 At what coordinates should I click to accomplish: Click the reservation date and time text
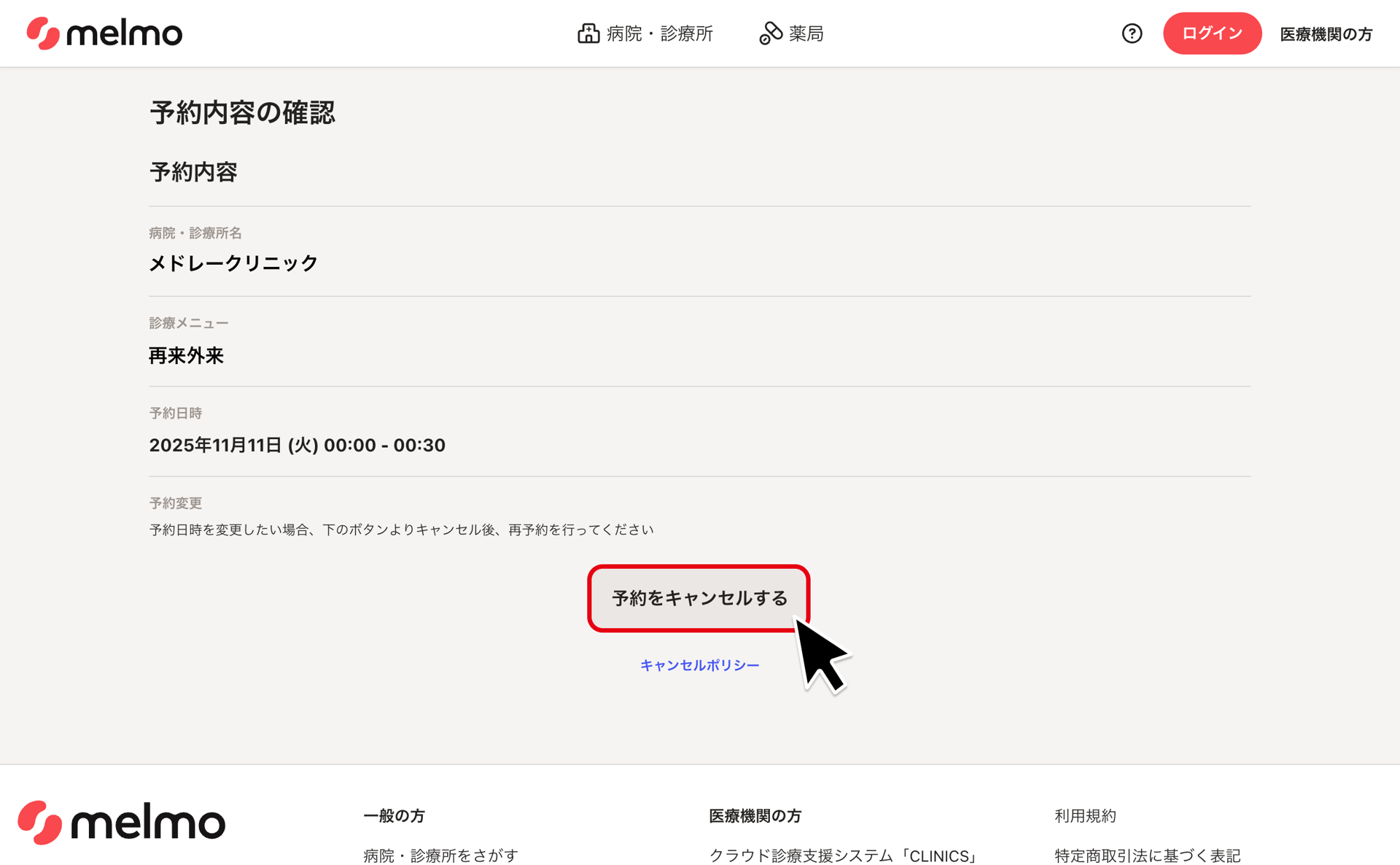pos(297,445)
